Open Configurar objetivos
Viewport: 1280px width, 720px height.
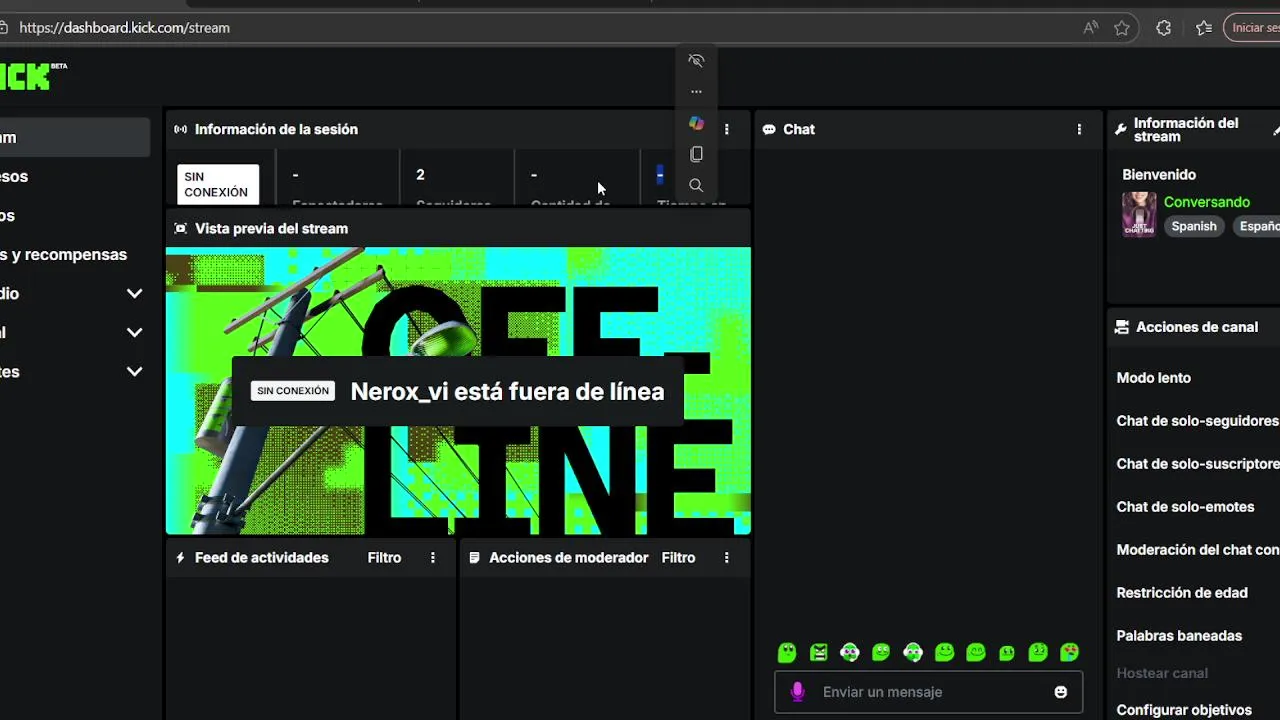[x=1184, y=710]
